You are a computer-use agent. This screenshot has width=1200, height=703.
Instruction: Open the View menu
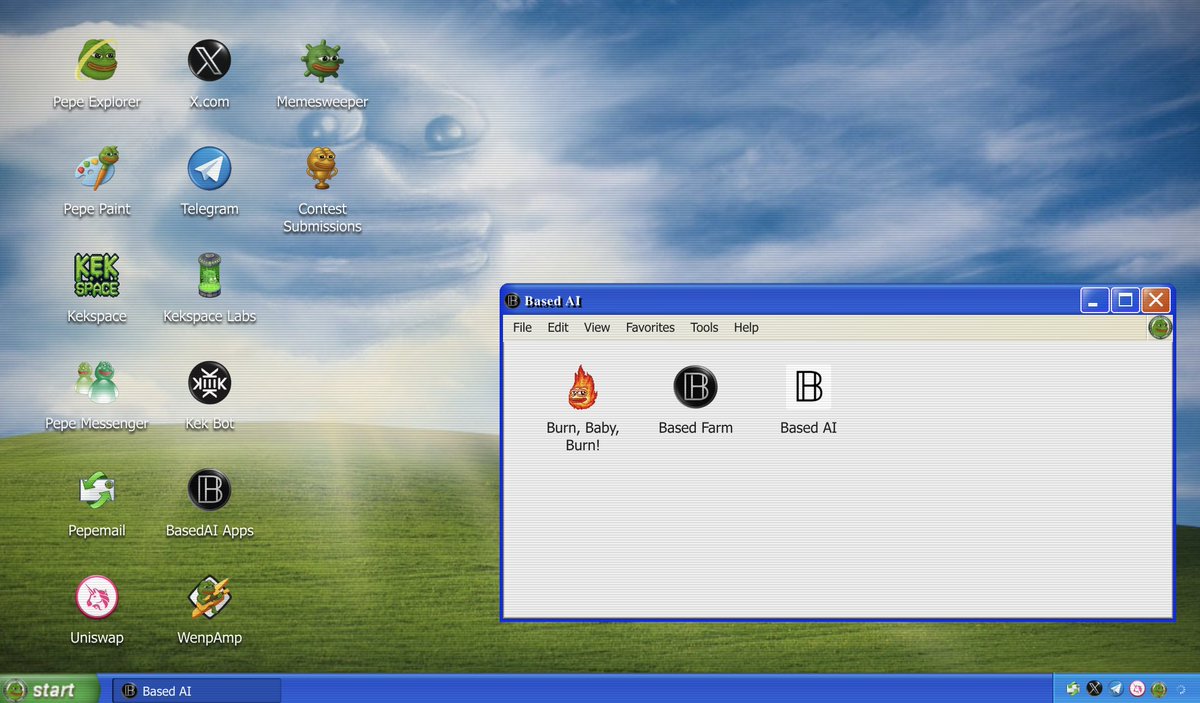[x=597, y=328]
